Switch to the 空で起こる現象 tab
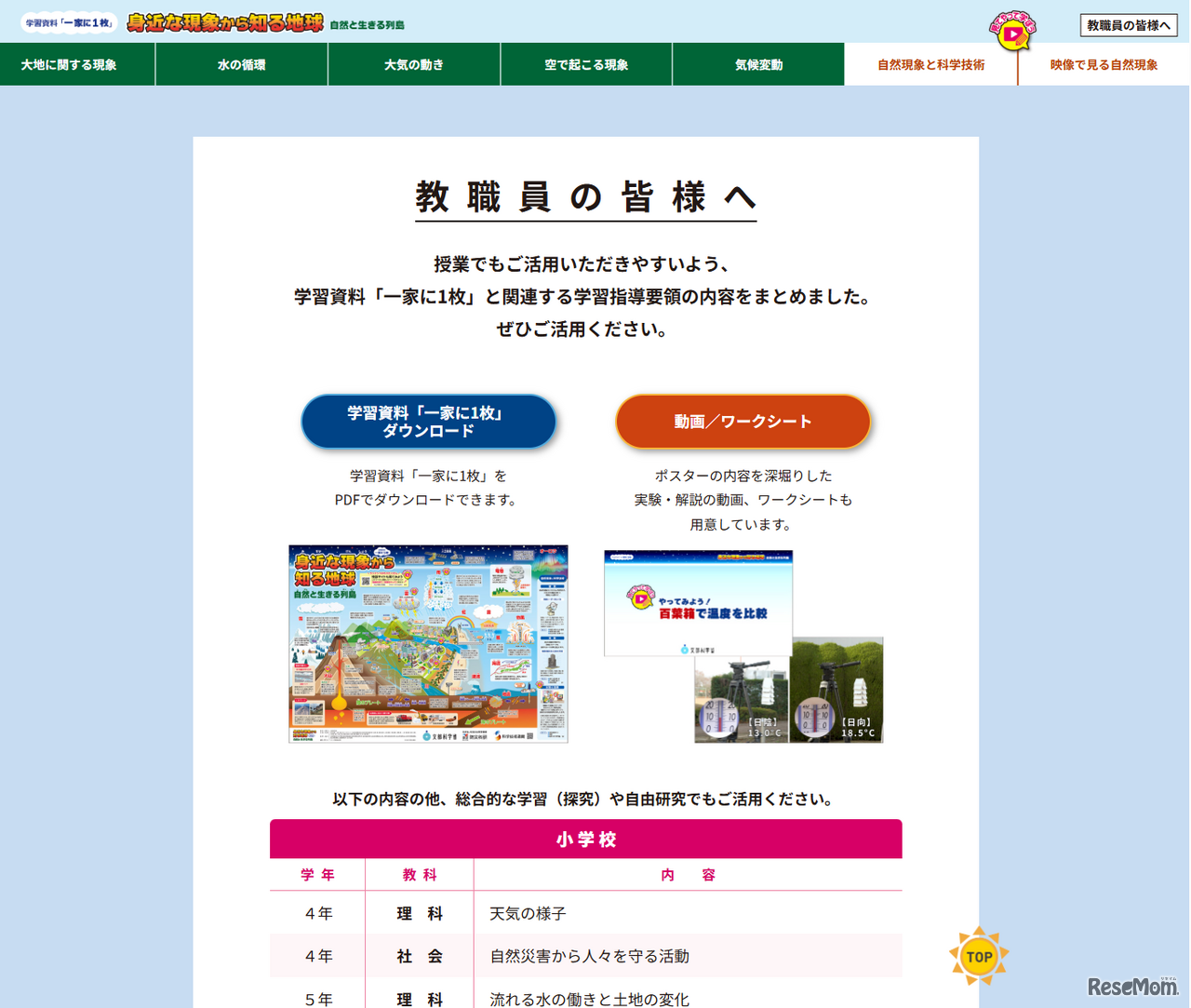This screenshot has height=1008, width=1191. tap(586, 64)
